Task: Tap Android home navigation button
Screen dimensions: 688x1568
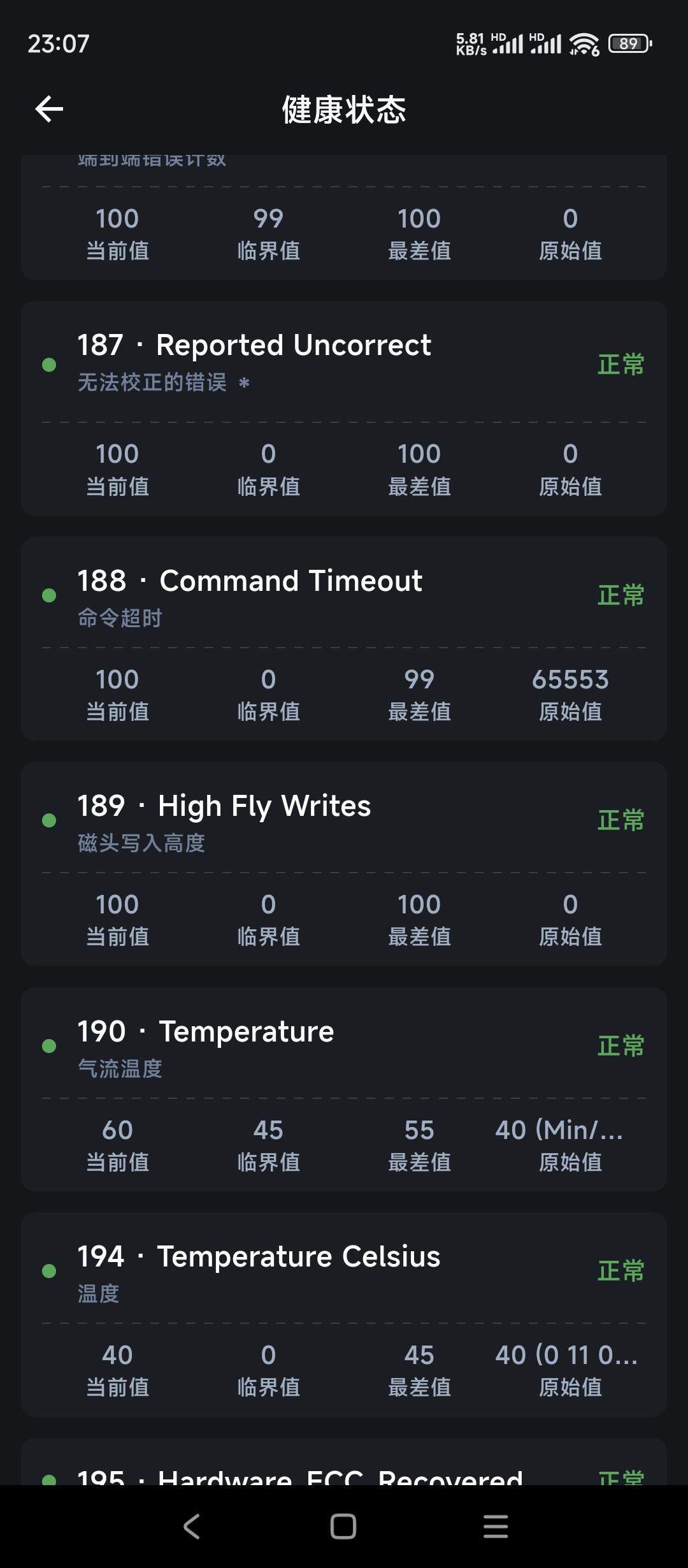Action: (343, 1527)
